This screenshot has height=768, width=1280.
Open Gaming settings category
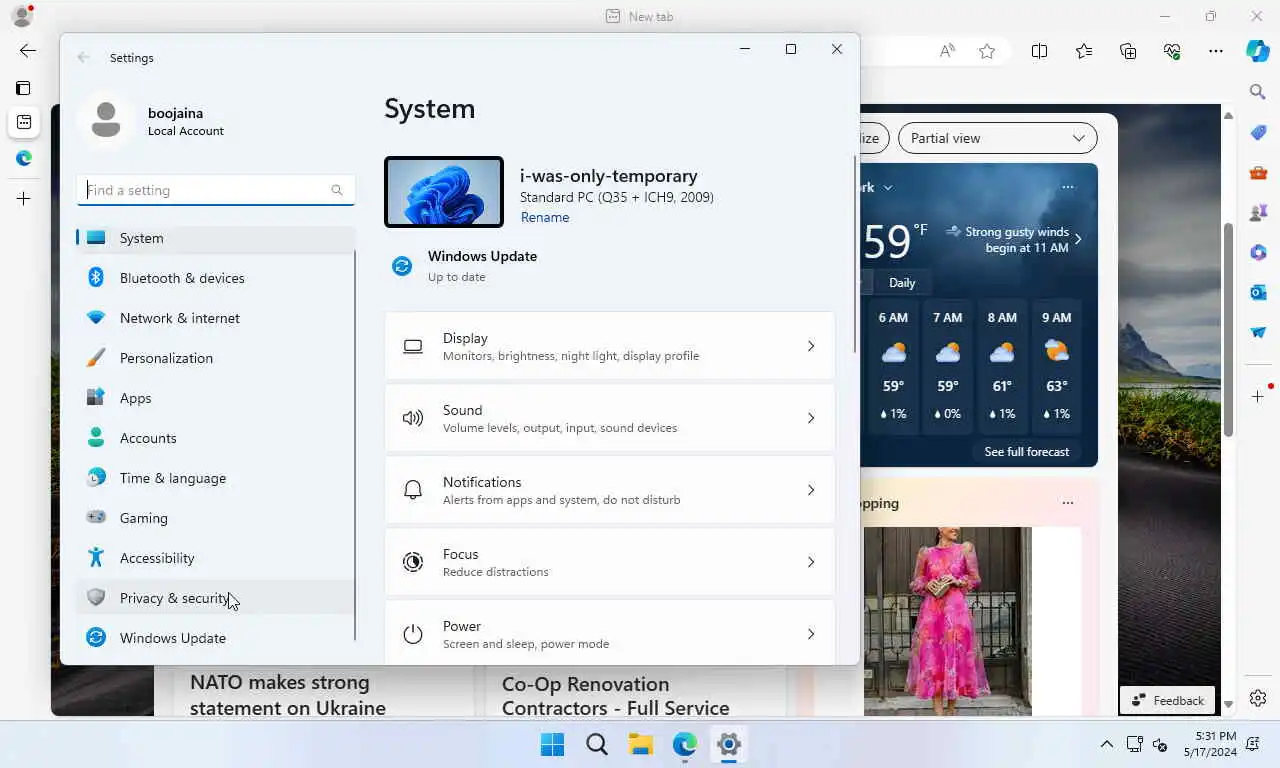215,518
